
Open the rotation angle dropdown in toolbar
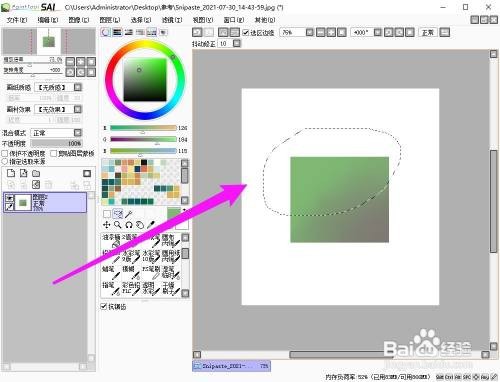tap(378, 32)
